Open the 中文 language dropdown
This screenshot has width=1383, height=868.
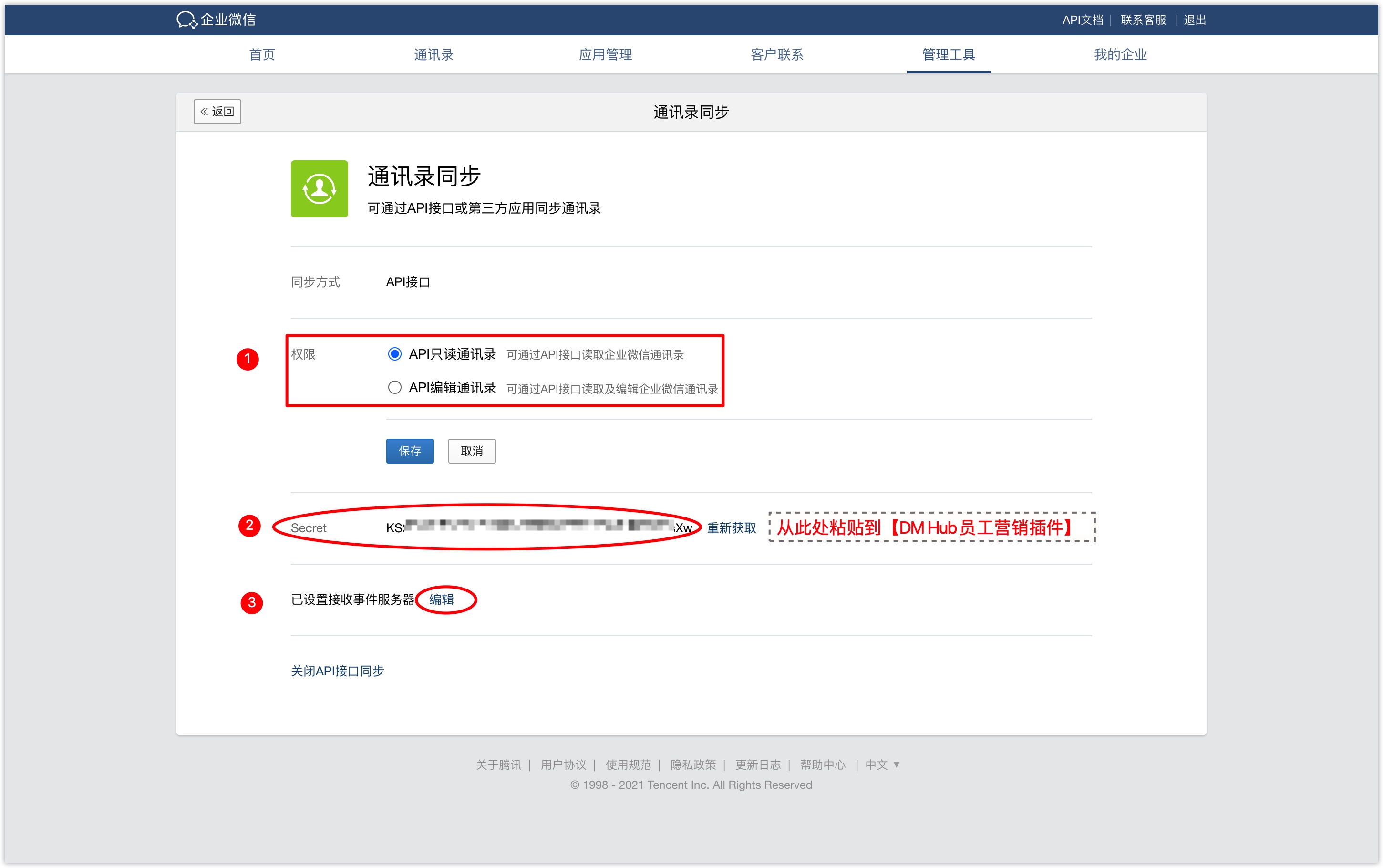click(x=882, y=765)
